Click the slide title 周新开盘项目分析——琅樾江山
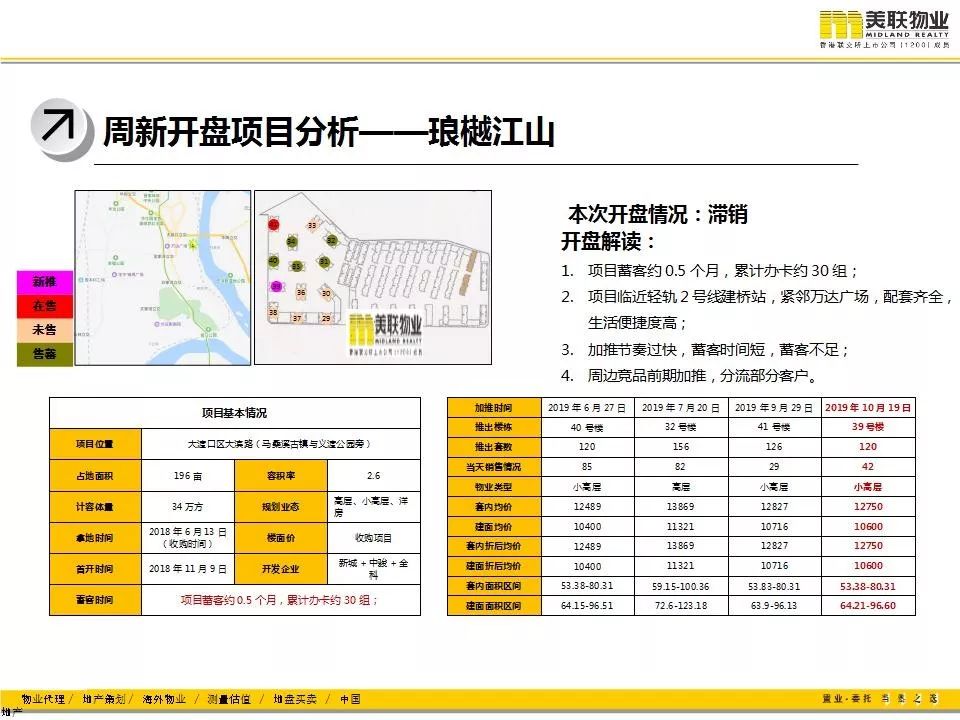The image size is (960, 720). click(x=329, y=132)
